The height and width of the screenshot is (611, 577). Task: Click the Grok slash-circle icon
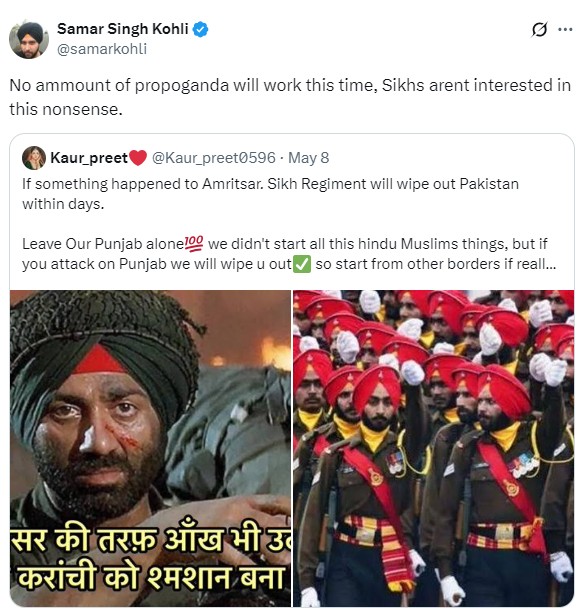(x=539, y=29)
